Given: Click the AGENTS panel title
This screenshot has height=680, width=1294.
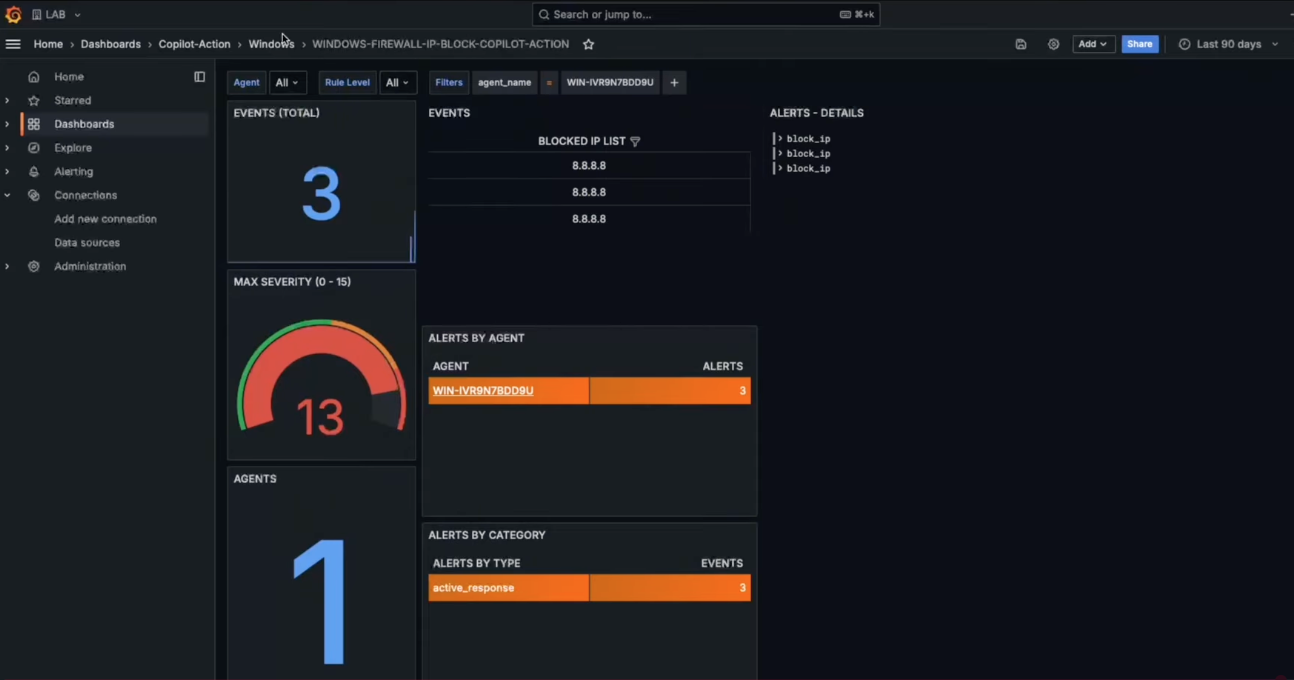Looking at the screenshot, I should [255, 479].
